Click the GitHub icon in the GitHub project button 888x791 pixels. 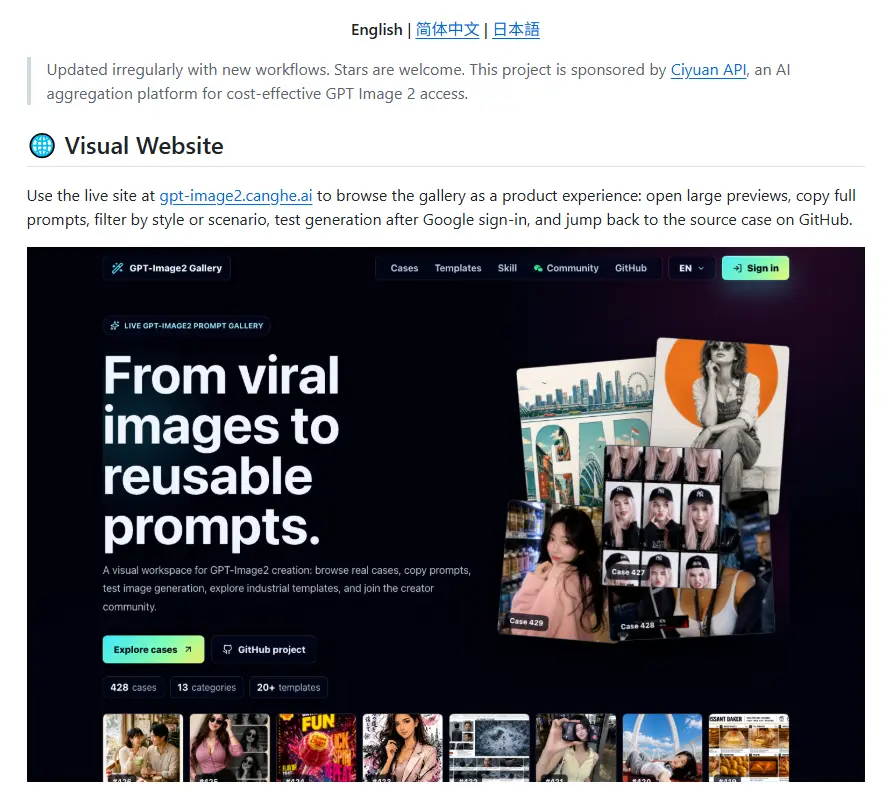[x=227, y=649]
